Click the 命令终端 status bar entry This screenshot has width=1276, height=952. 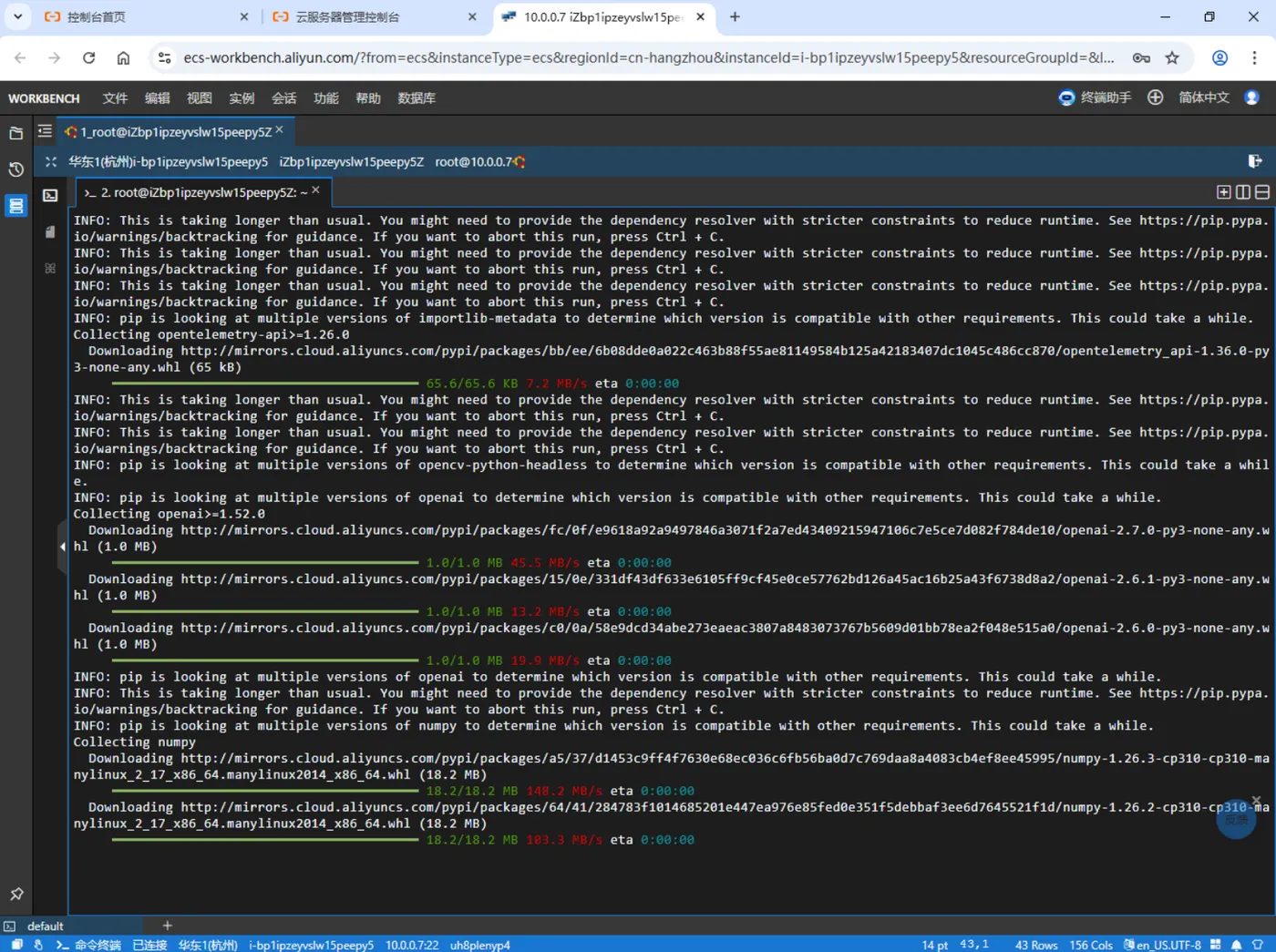click(x=90, y=945)
